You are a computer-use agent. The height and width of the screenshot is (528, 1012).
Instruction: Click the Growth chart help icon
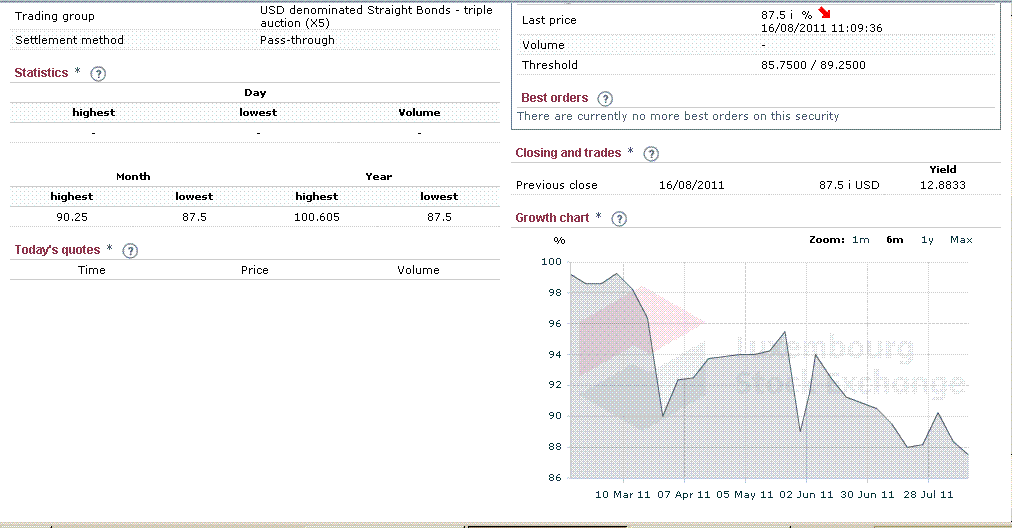pos(619,219)
